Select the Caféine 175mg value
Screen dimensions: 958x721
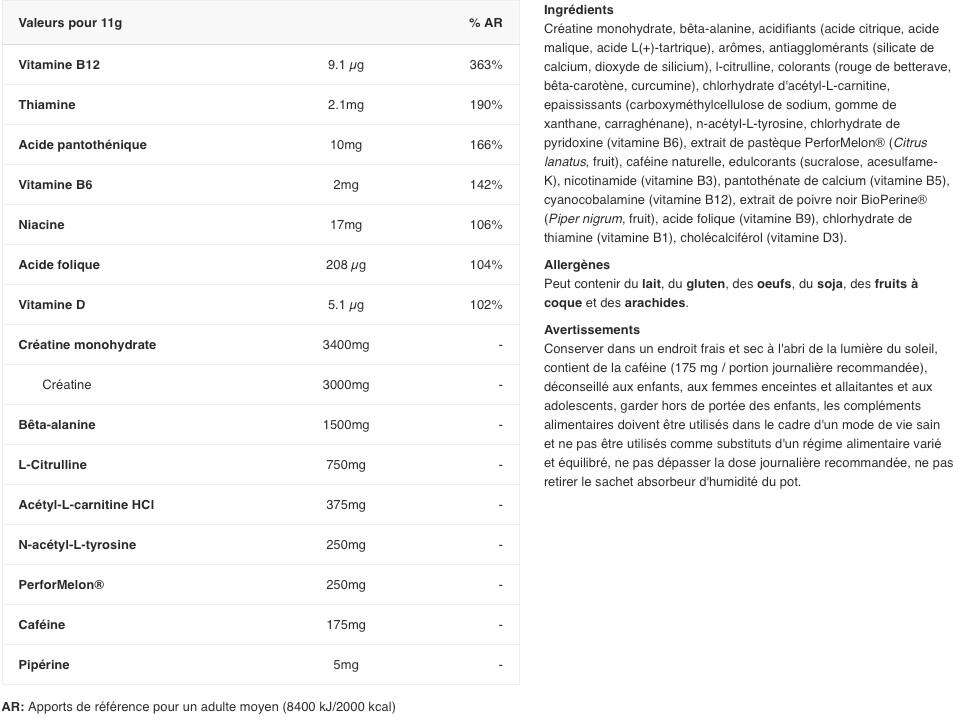pyautogui.click(x=346, y=625)
